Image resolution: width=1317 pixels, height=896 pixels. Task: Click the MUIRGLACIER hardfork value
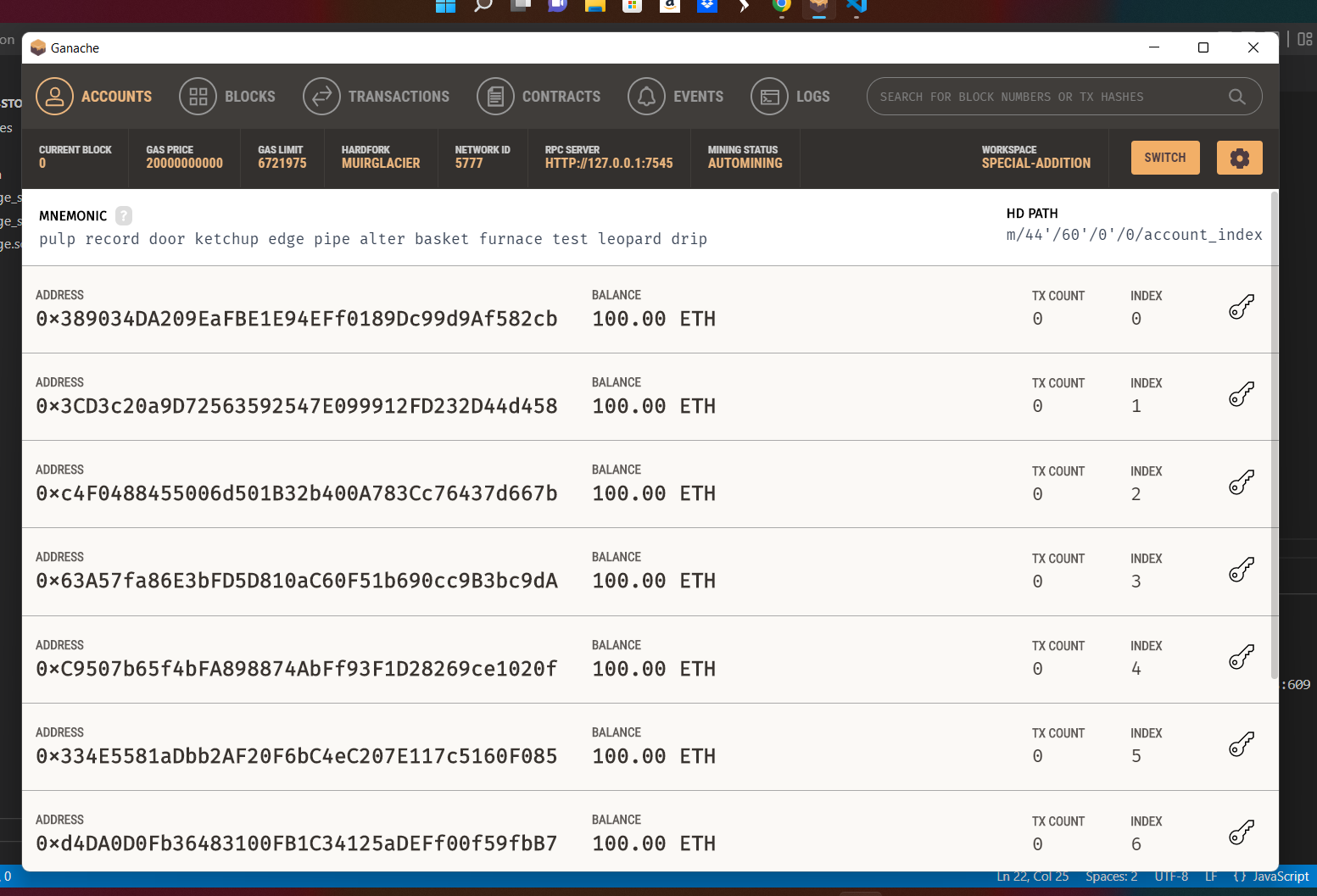381,163
